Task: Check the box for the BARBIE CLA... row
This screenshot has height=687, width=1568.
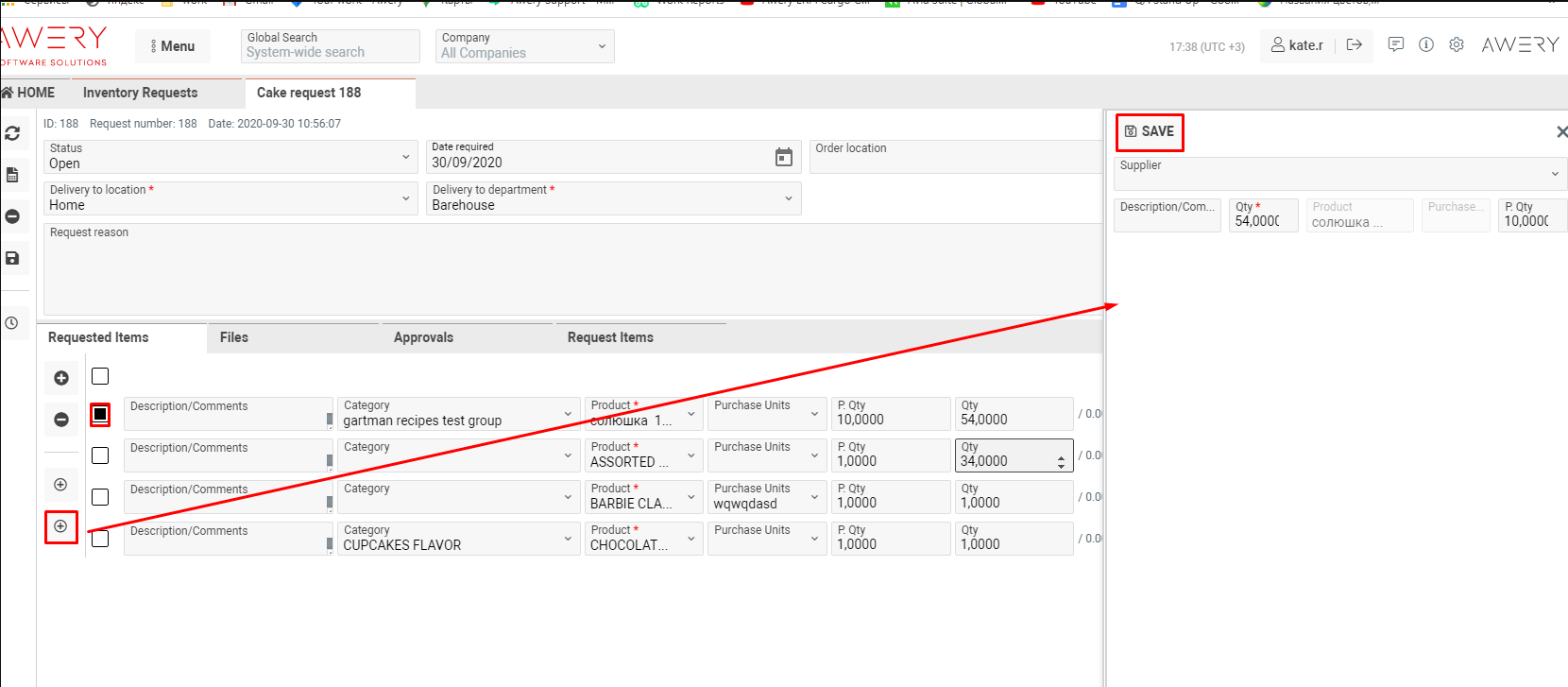Action: (x=100, y=497)
